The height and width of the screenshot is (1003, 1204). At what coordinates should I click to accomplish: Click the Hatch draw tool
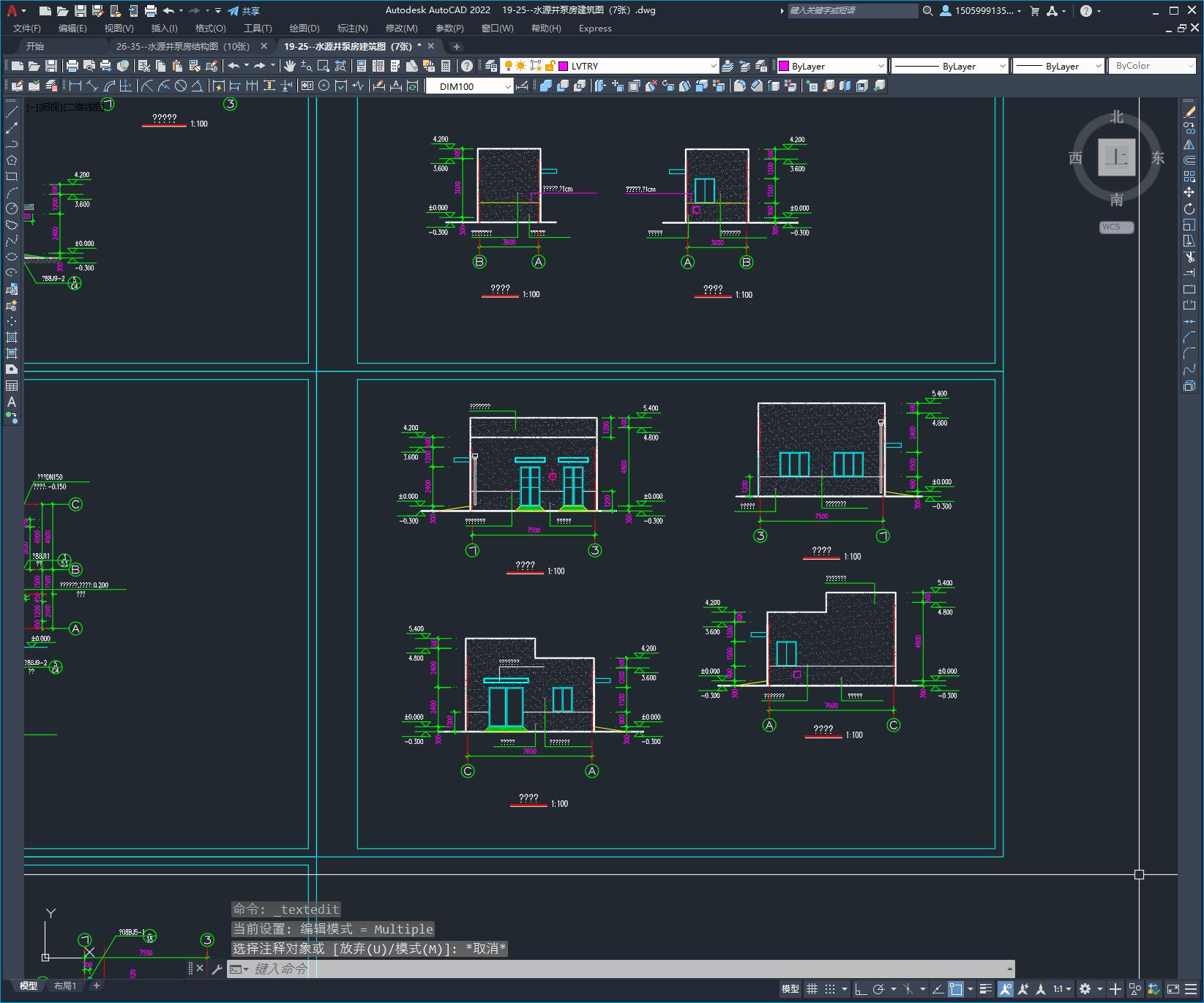[12, 337]
